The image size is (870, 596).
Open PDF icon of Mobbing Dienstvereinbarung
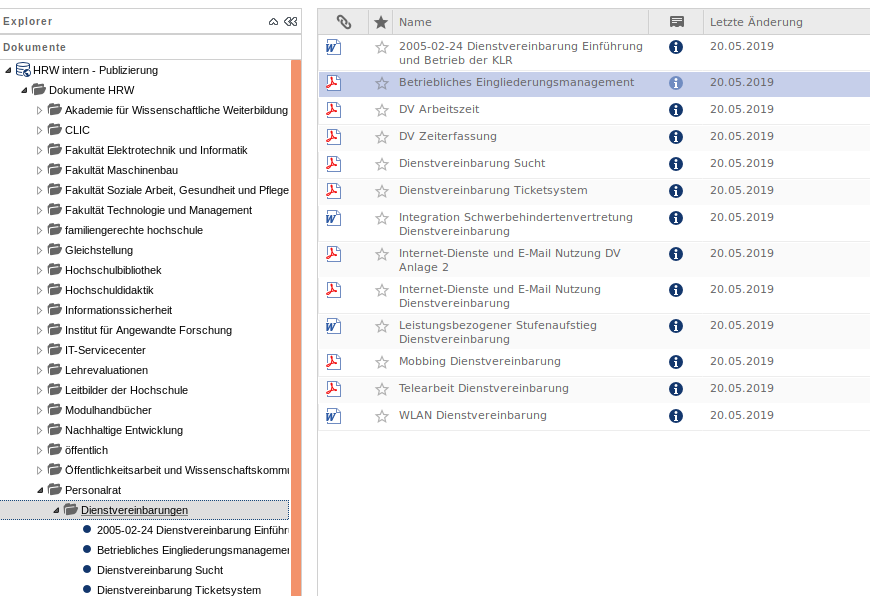pyautogui.click(x=333, y=362)
